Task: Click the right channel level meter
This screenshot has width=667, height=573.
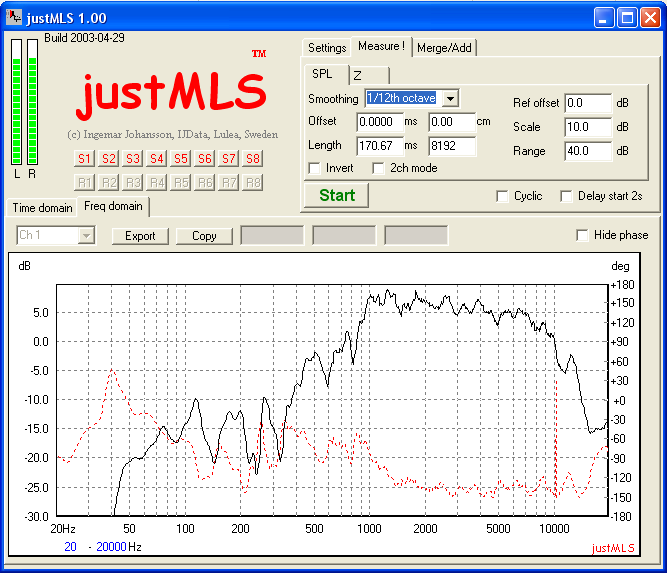Action: [32, 102]
